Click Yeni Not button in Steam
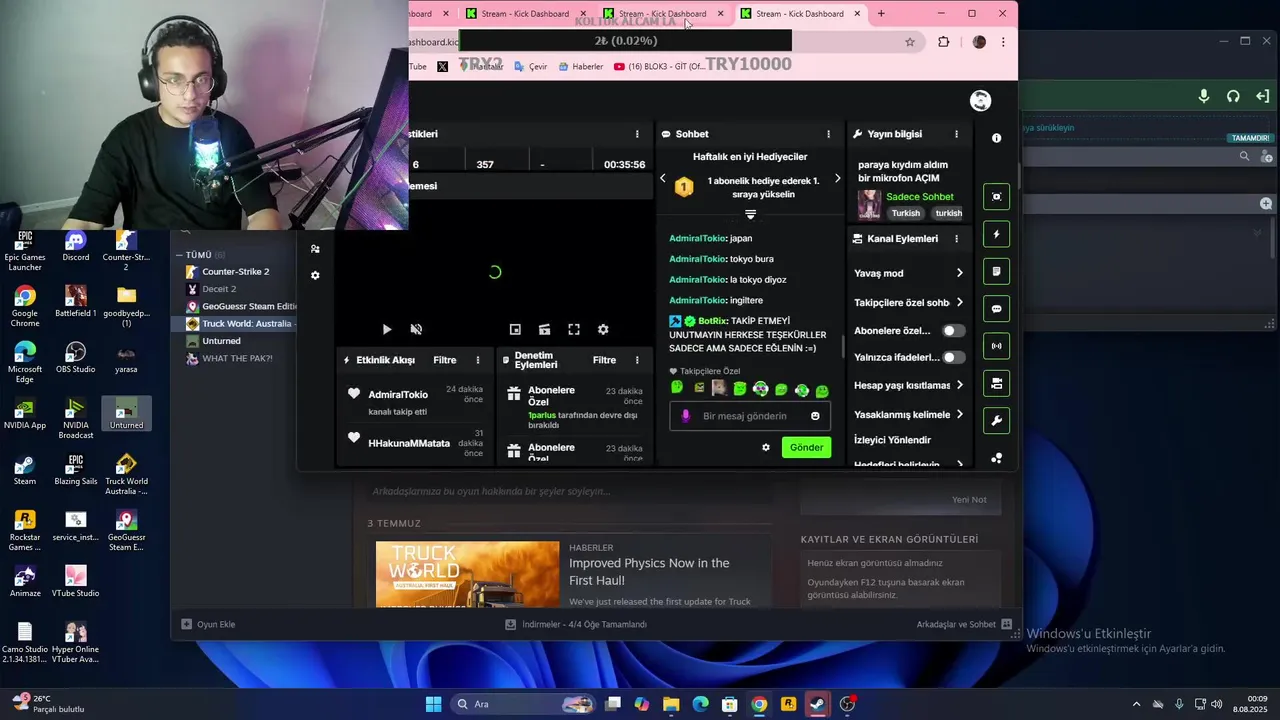Image resolution: width=1280 pixels, height=720 pixels. [969, 499]
